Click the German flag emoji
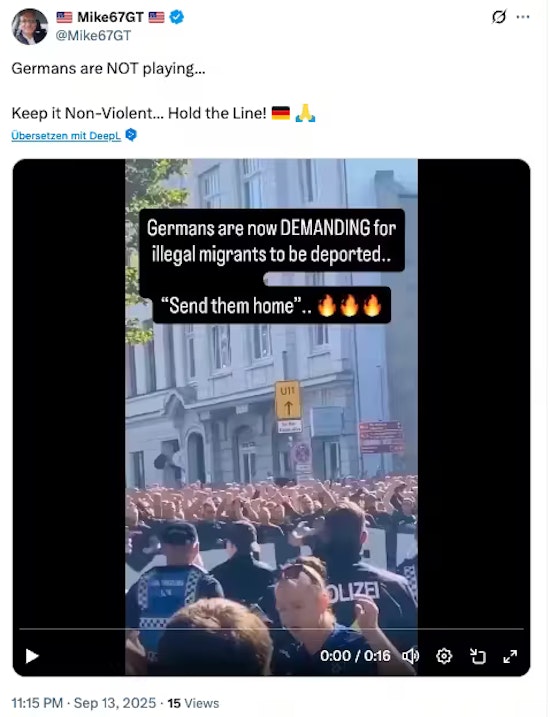The width and height of the screenshot is (550, 717). (x=281, y=112)
